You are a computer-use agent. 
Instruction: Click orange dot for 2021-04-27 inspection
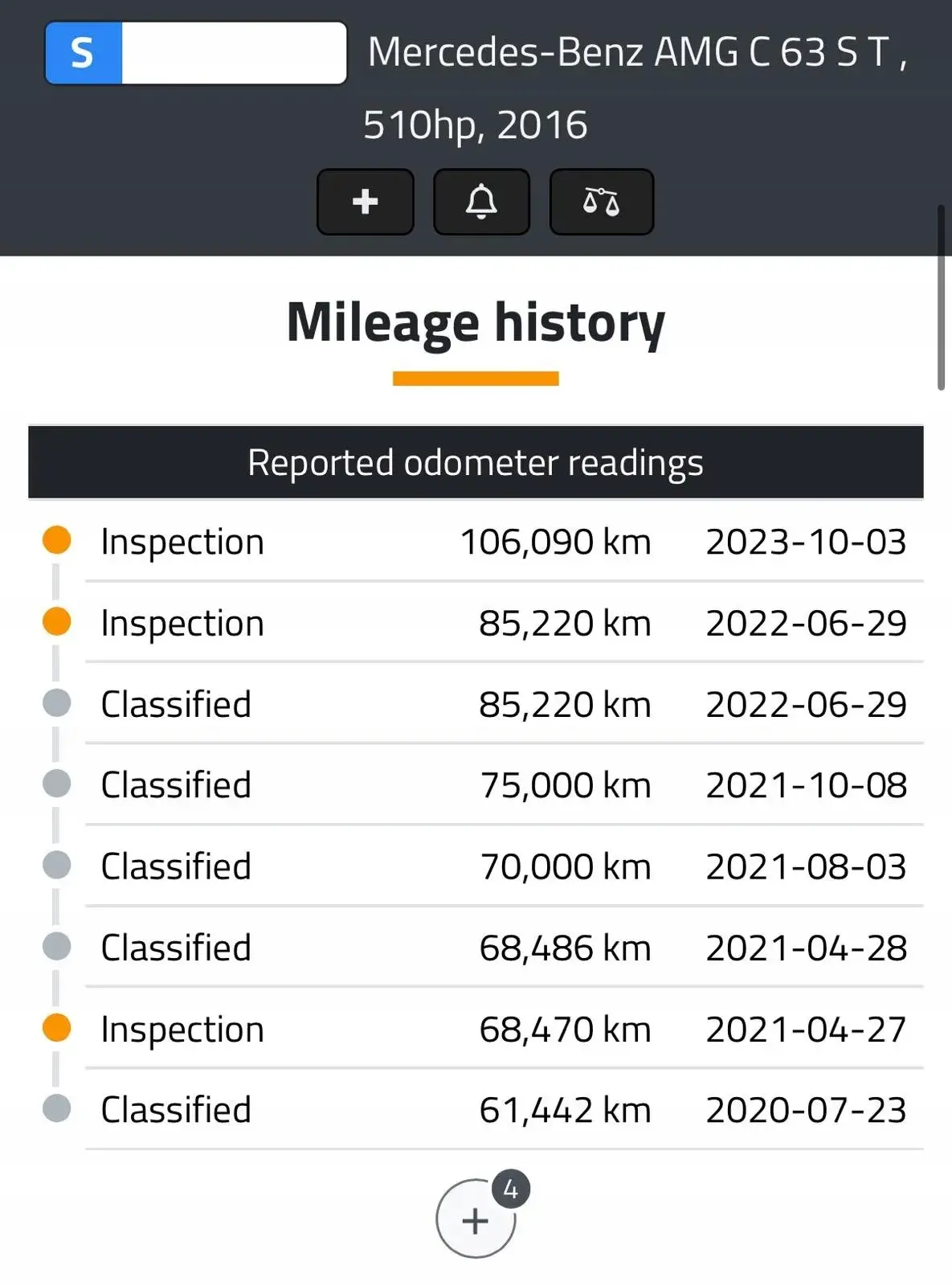pyautogui.click(x=56, y=1027)
